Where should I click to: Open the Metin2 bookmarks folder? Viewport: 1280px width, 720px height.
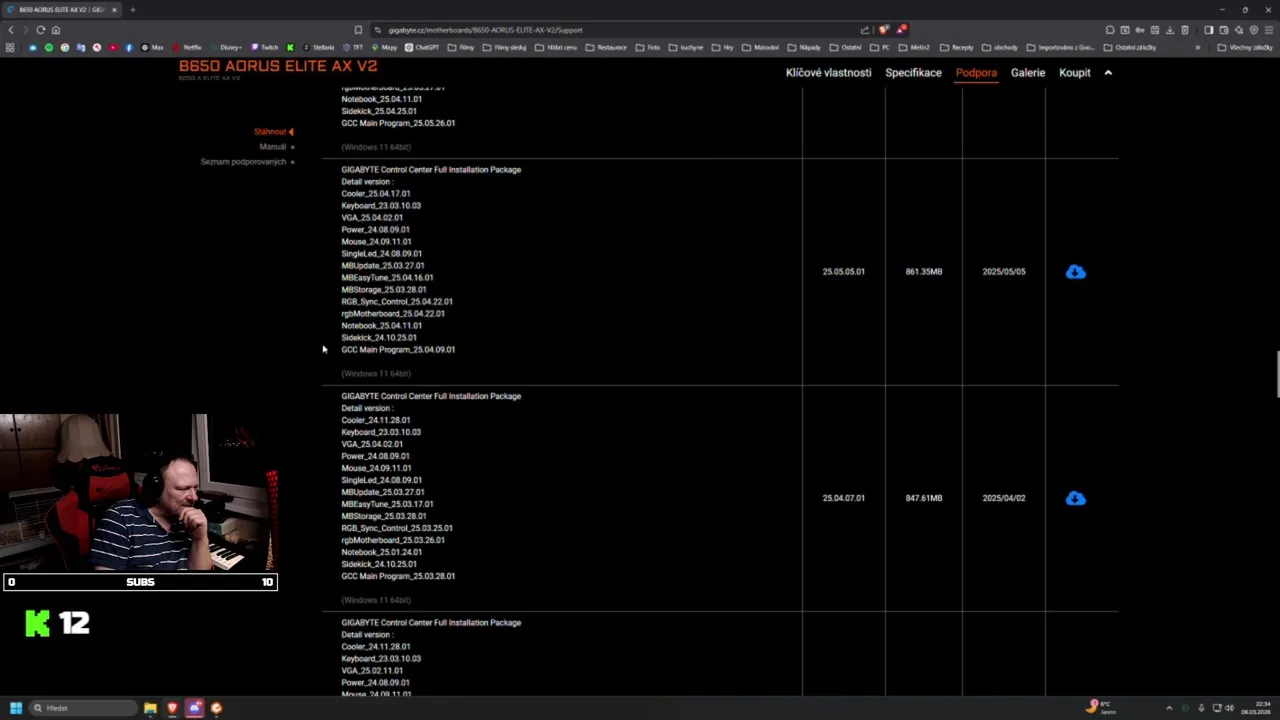pyautogui.click(x=914, y=47)
